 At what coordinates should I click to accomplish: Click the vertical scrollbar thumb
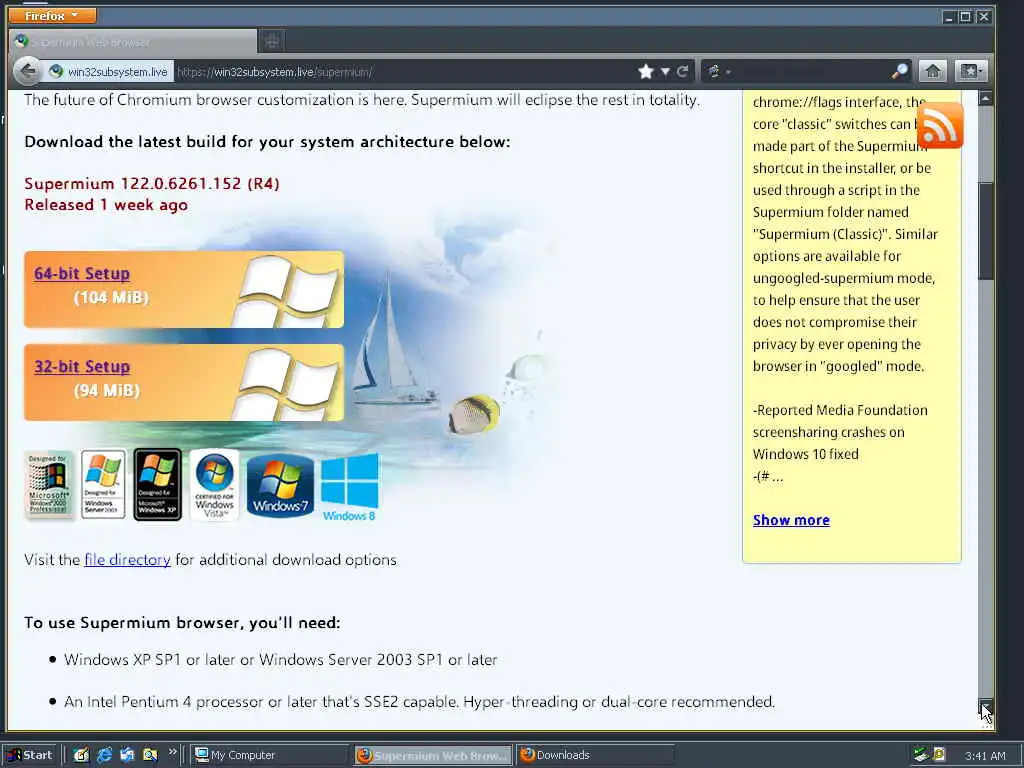coord(985,231)
